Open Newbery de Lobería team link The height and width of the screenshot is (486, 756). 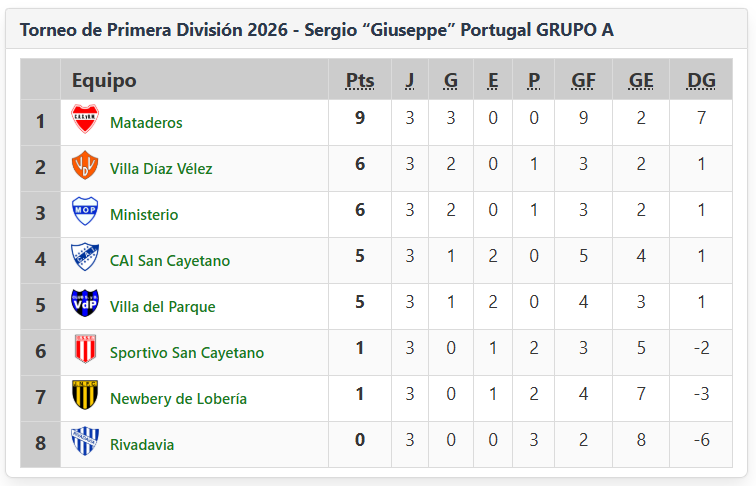tap(178, 398)
